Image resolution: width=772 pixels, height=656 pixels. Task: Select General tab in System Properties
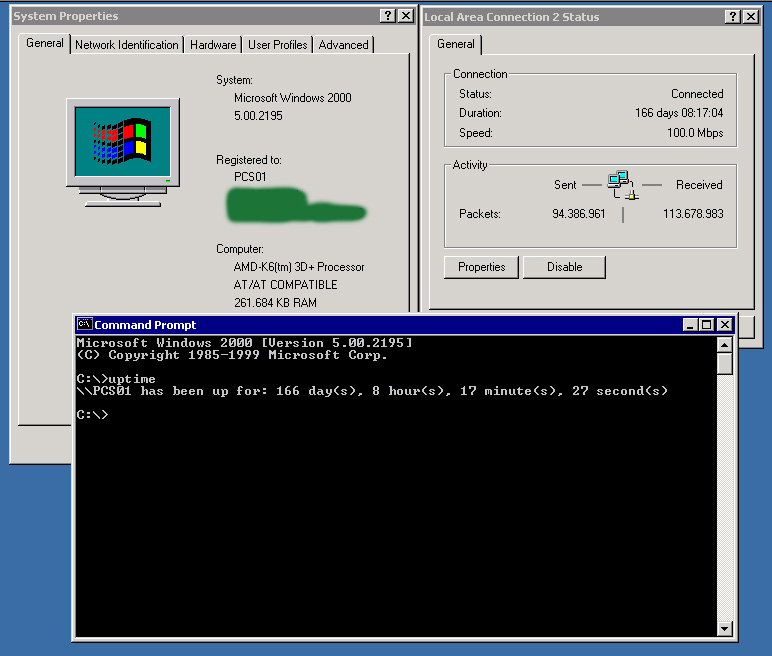point(45,43)
